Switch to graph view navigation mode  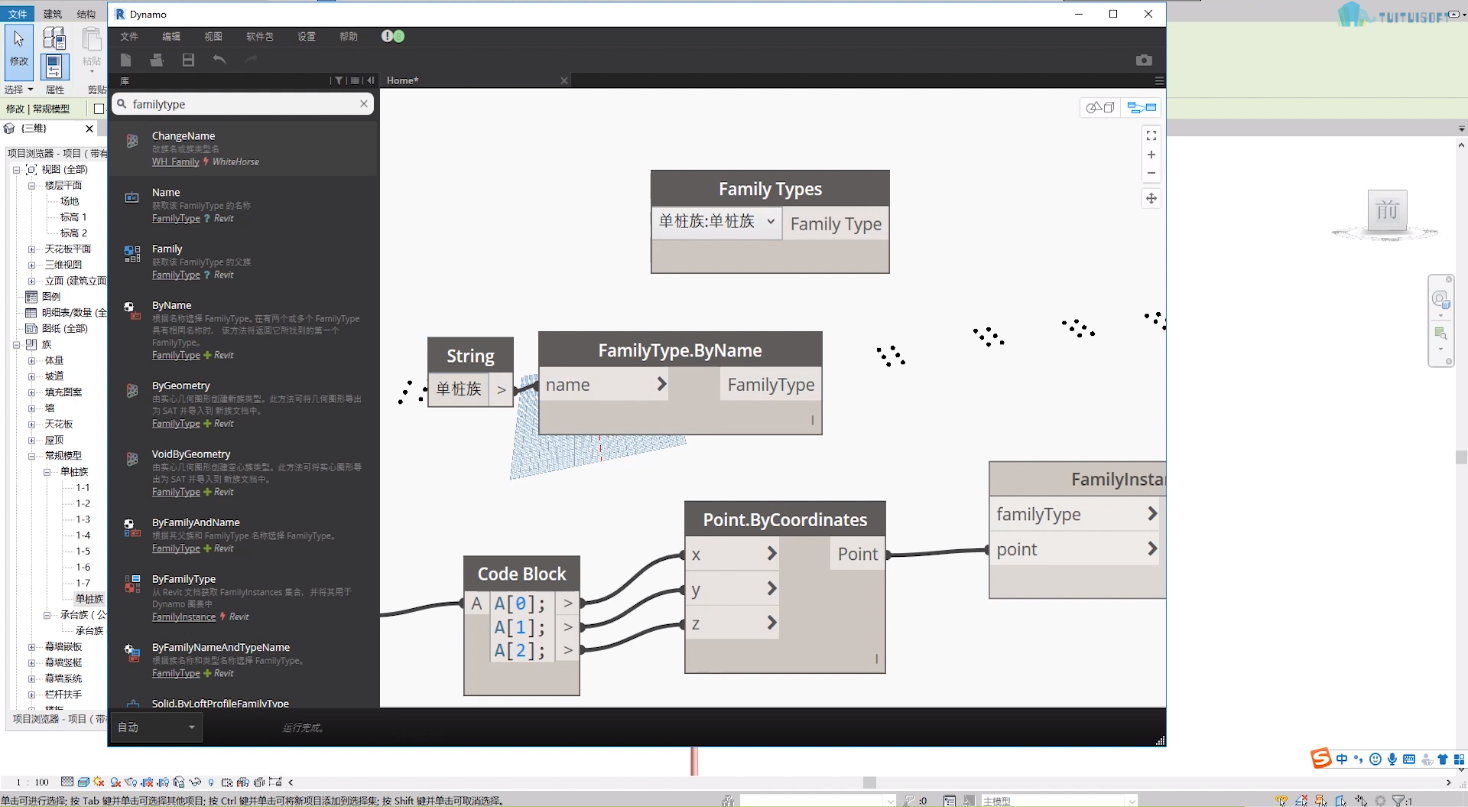coord(1141,108)
